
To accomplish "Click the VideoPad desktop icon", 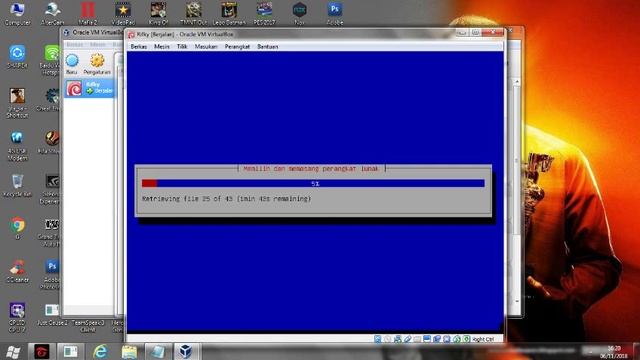I will pos(123,13).
